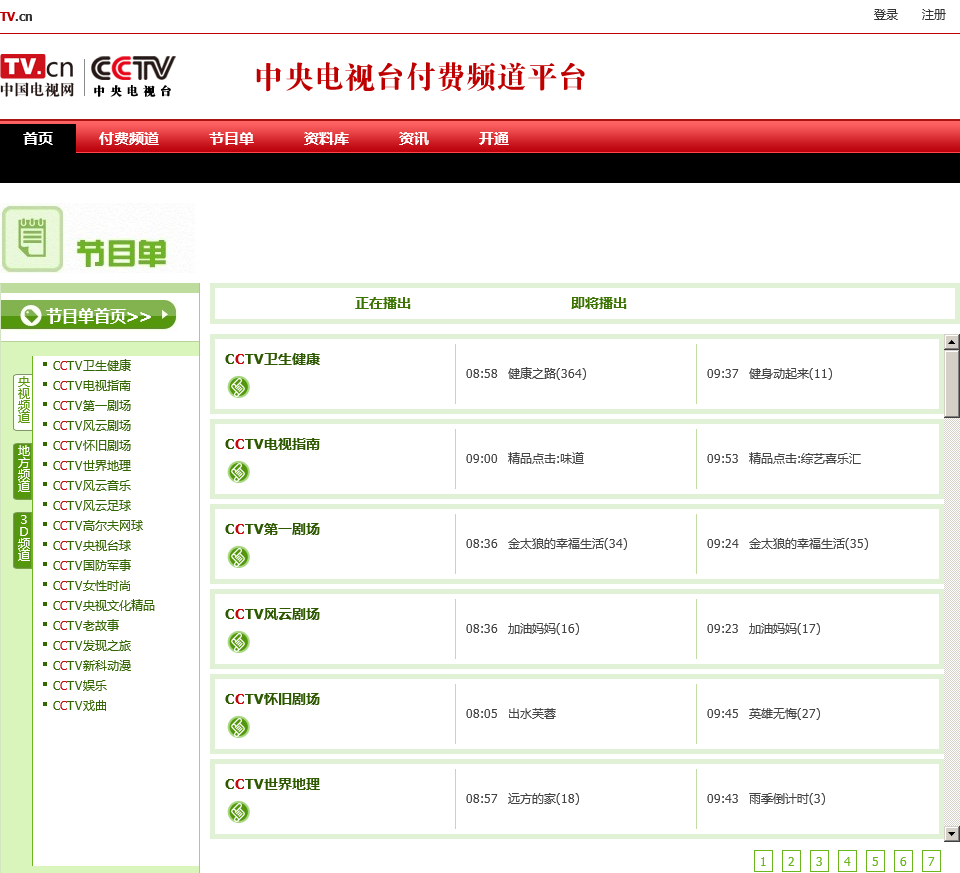The height and width of the screenshot is (873, 960).
Task: Click the green icon under CCTV世界地理
Action: click(238, 812)
